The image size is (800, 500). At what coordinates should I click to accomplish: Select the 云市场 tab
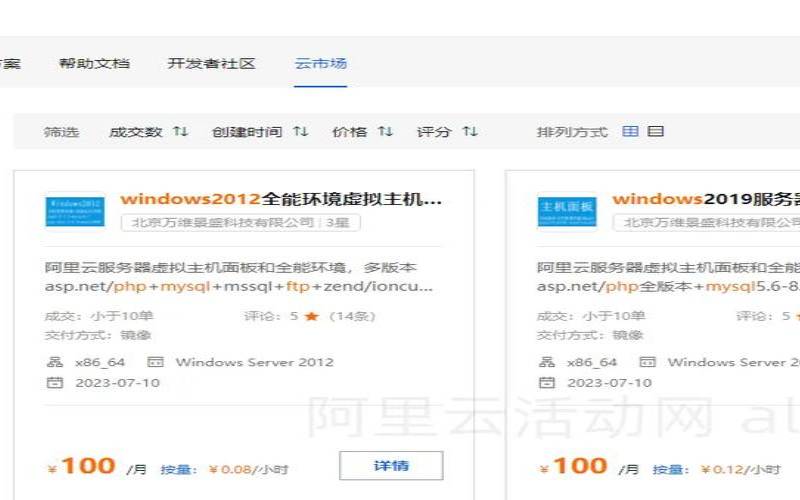(x=320, y=64)
